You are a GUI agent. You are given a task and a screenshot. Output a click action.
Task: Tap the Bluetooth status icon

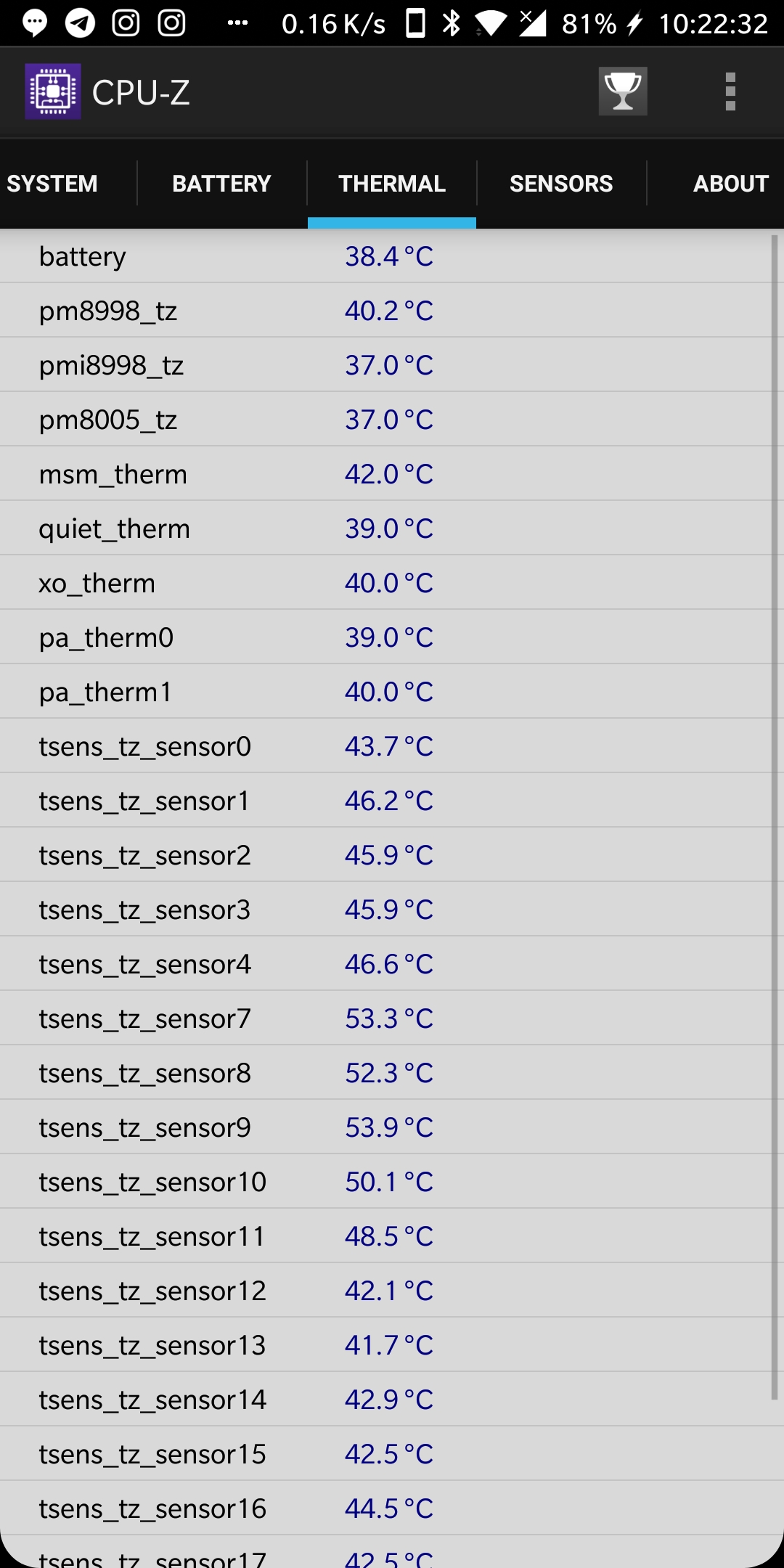(452, 23)
